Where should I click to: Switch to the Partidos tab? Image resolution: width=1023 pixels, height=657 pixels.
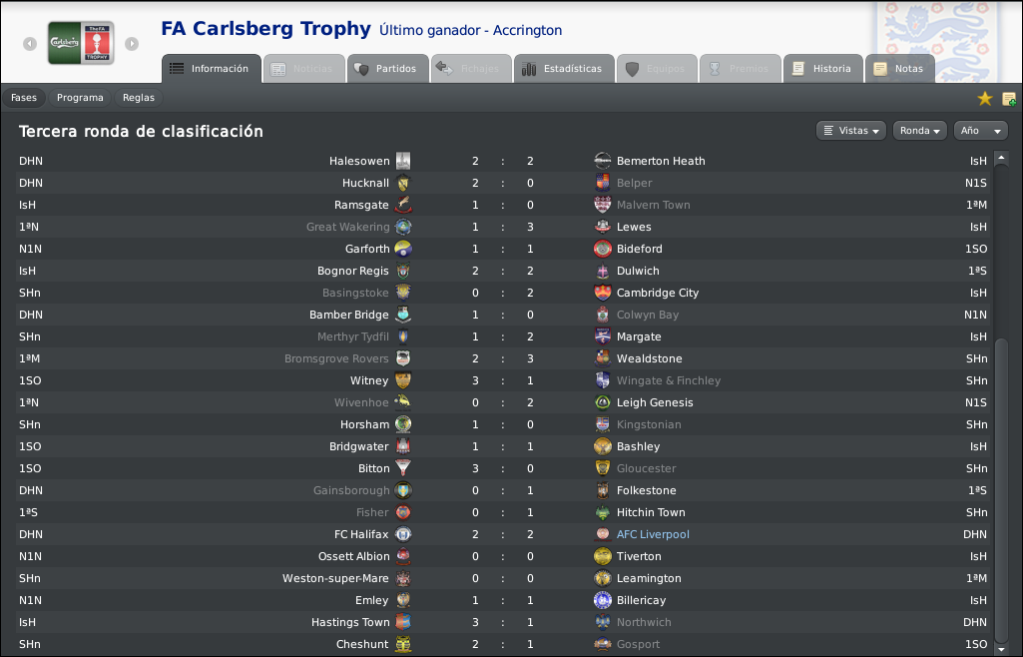click(x=388, y=69)
